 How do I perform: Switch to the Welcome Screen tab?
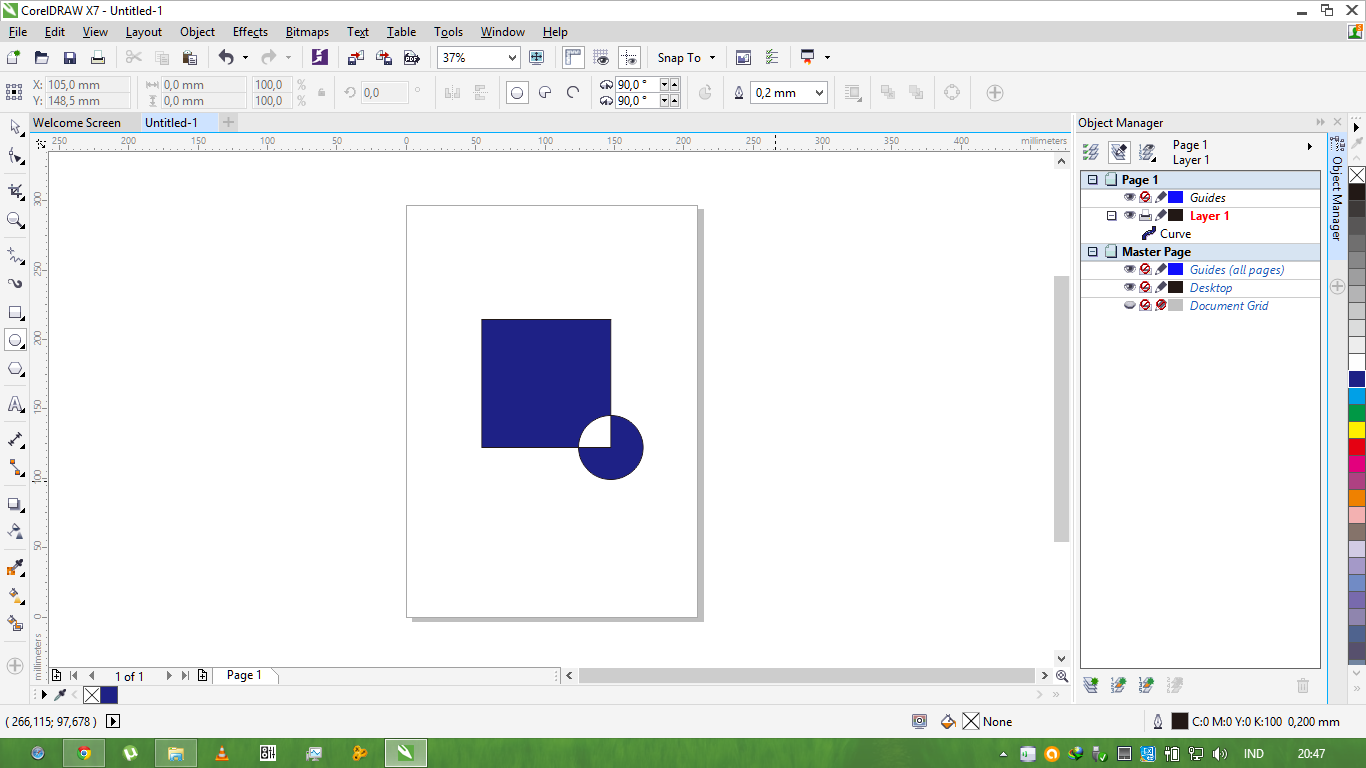click(x=75, y=122)
